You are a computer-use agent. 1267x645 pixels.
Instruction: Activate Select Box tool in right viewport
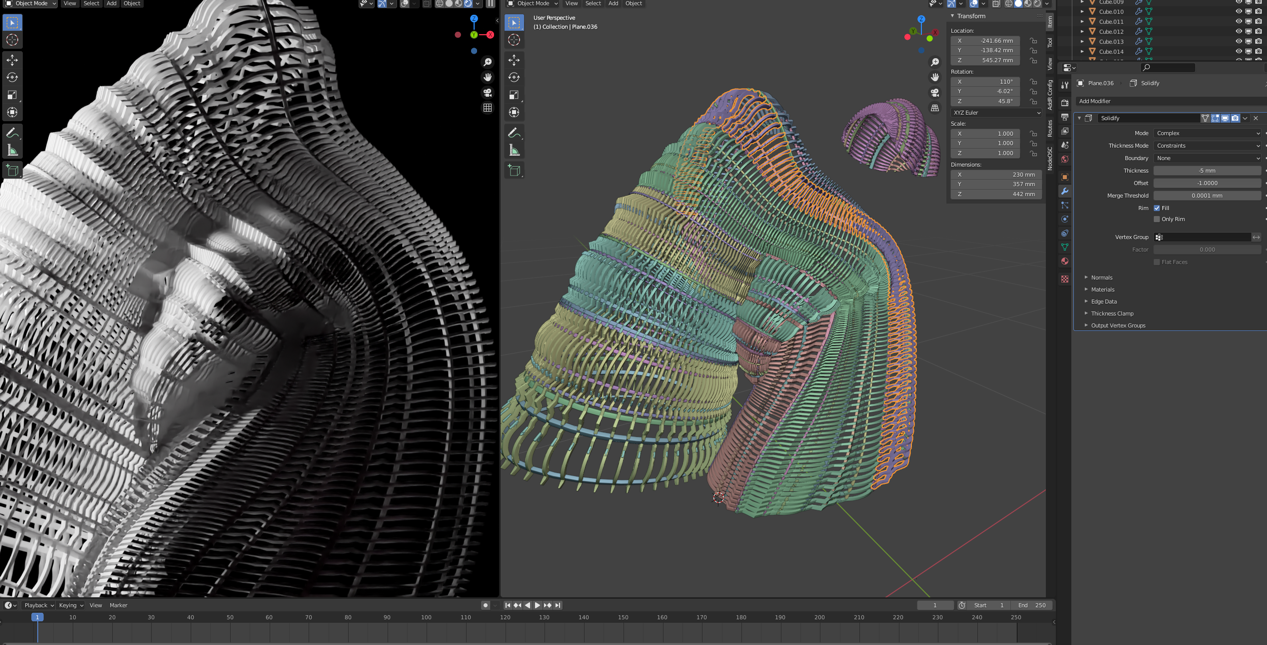point(514,22)
